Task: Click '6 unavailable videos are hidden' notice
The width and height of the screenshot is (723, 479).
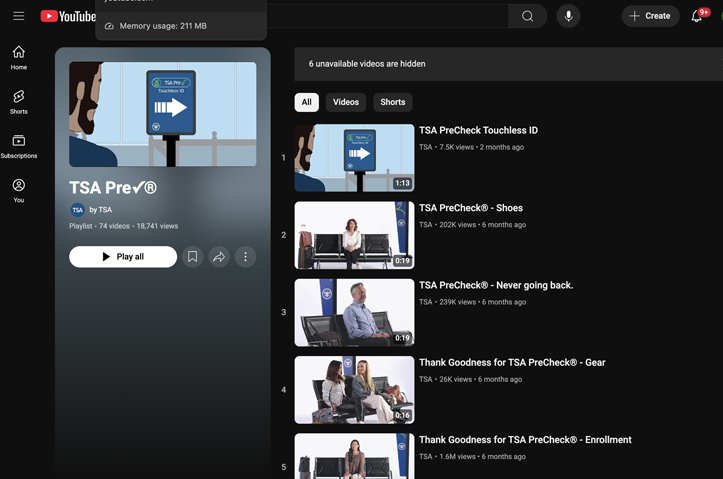Action: tap(367, 64)
